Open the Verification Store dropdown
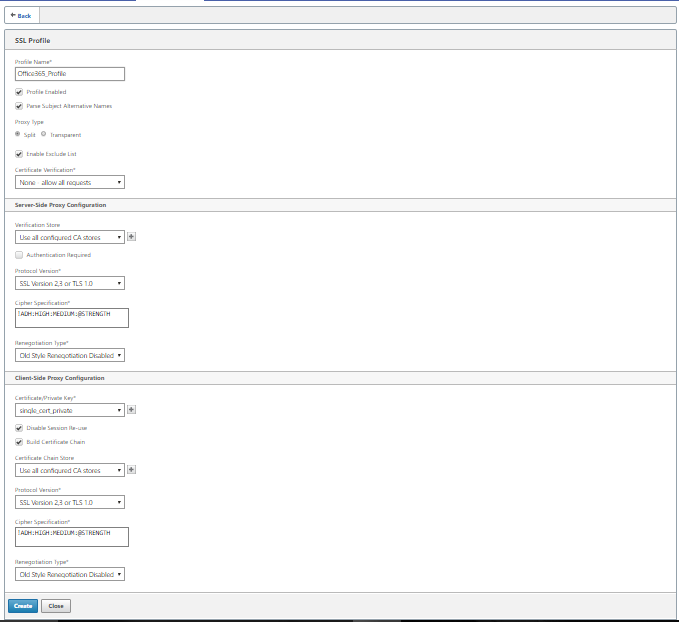This screenshot has height=622, width=679. click(x=70, y=237)
